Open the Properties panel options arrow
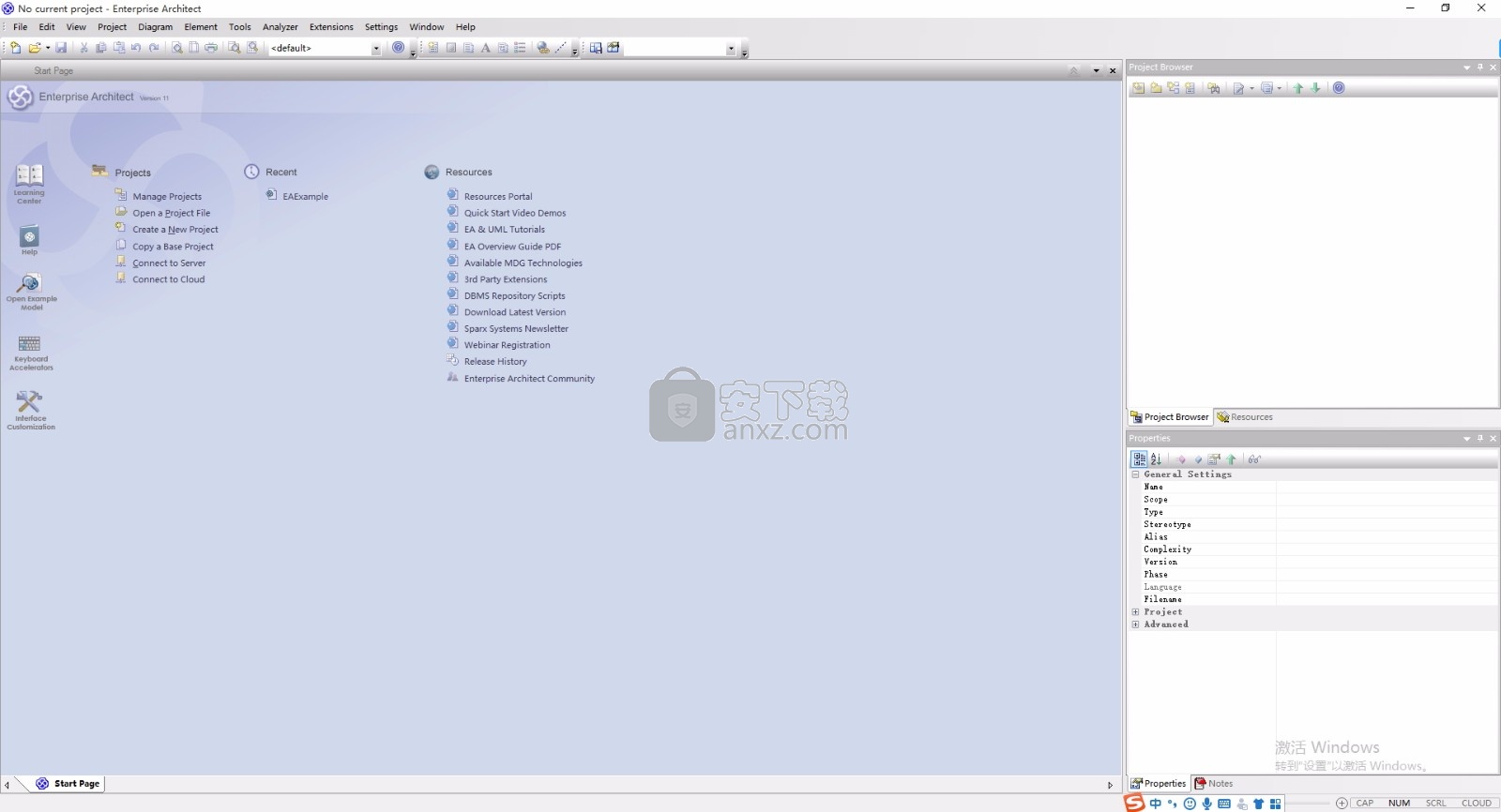The image size is (1501, 812). point(1467,439)
